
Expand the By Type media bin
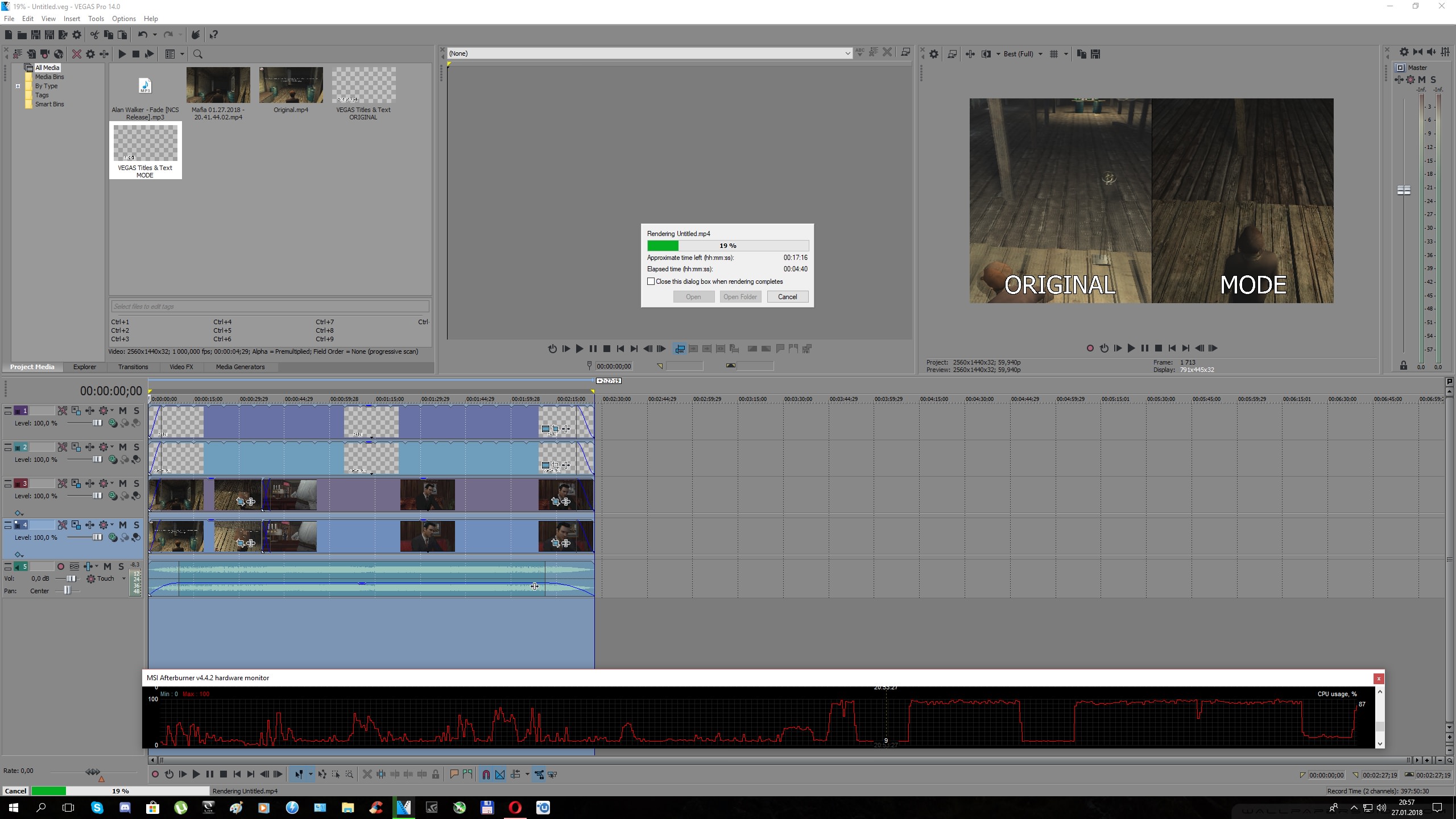pyautogui.click(x=18, y=86)
